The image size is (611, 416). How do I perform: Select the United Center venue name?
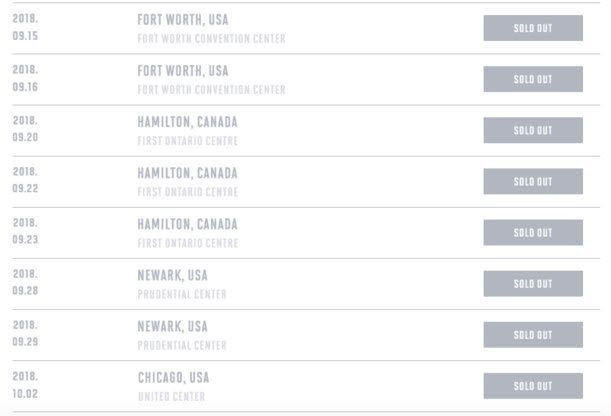[x=171, y=397]
